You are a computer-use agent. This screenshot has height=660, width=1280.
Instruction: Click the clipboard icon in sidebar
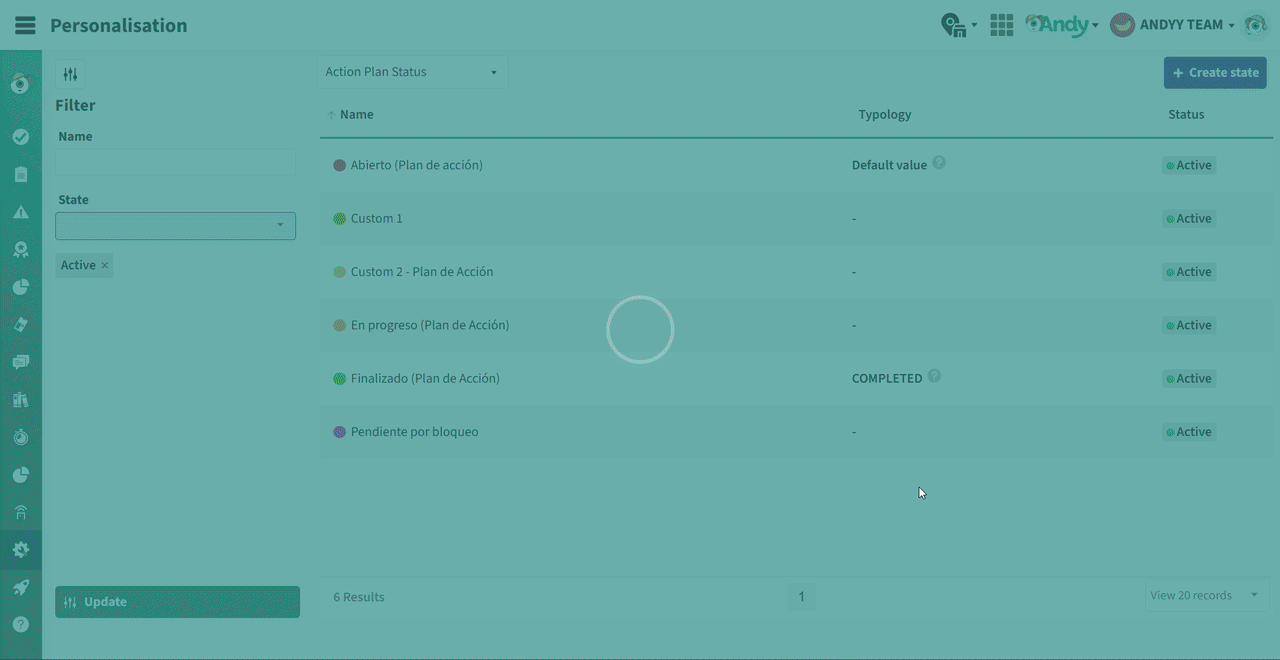click(x=20, y=174)
